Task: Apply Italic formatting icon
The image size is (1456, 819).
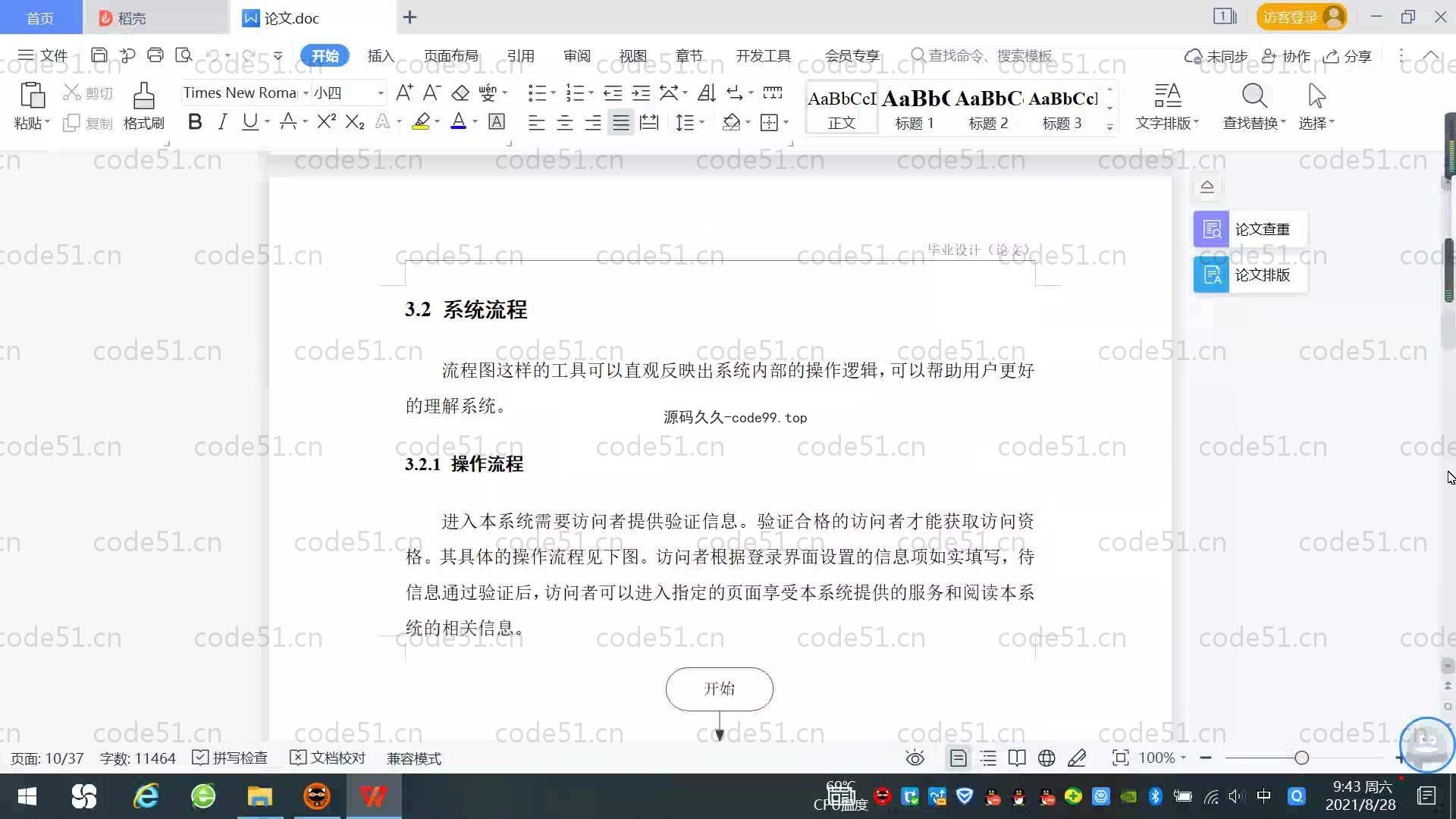Action: tap(222, 122)
